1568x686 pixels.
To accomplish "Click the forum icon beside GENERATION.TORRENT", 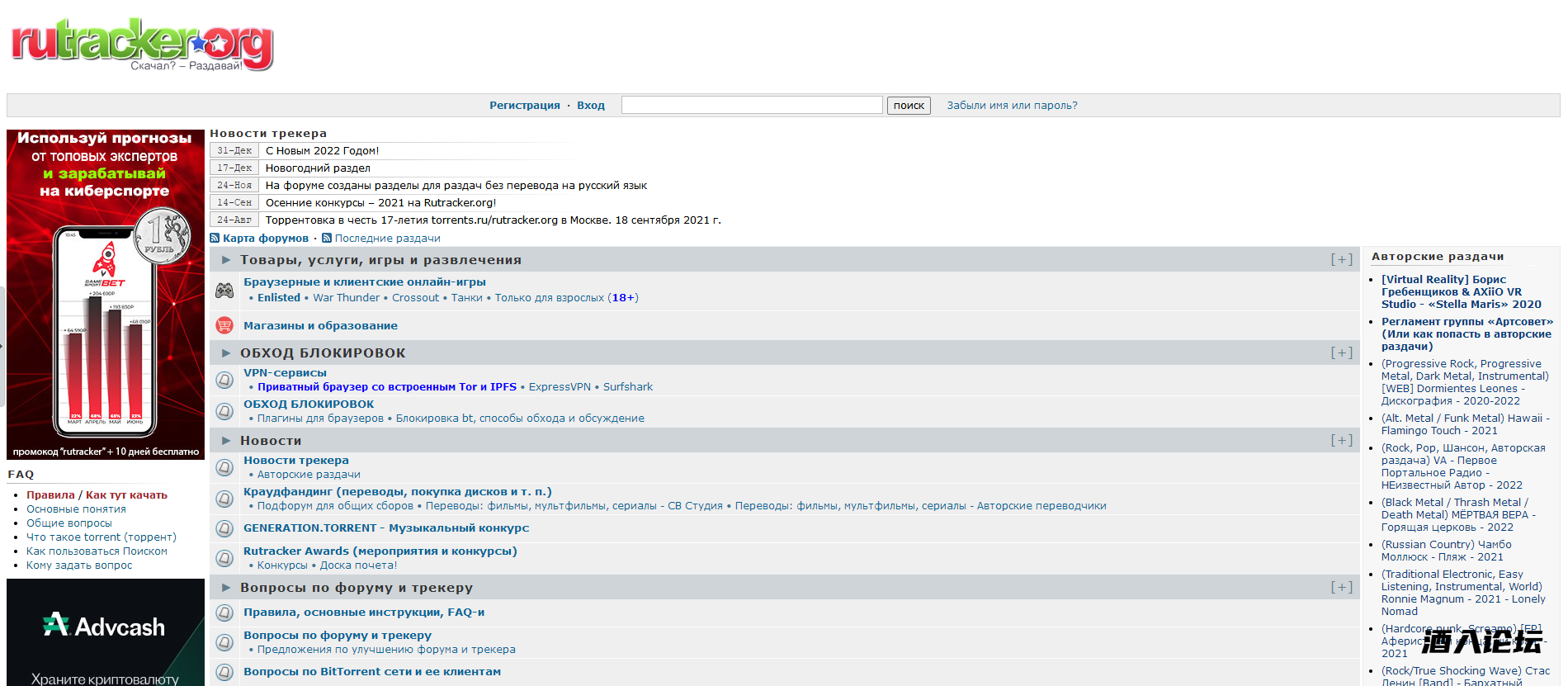I will coord(224,528).
